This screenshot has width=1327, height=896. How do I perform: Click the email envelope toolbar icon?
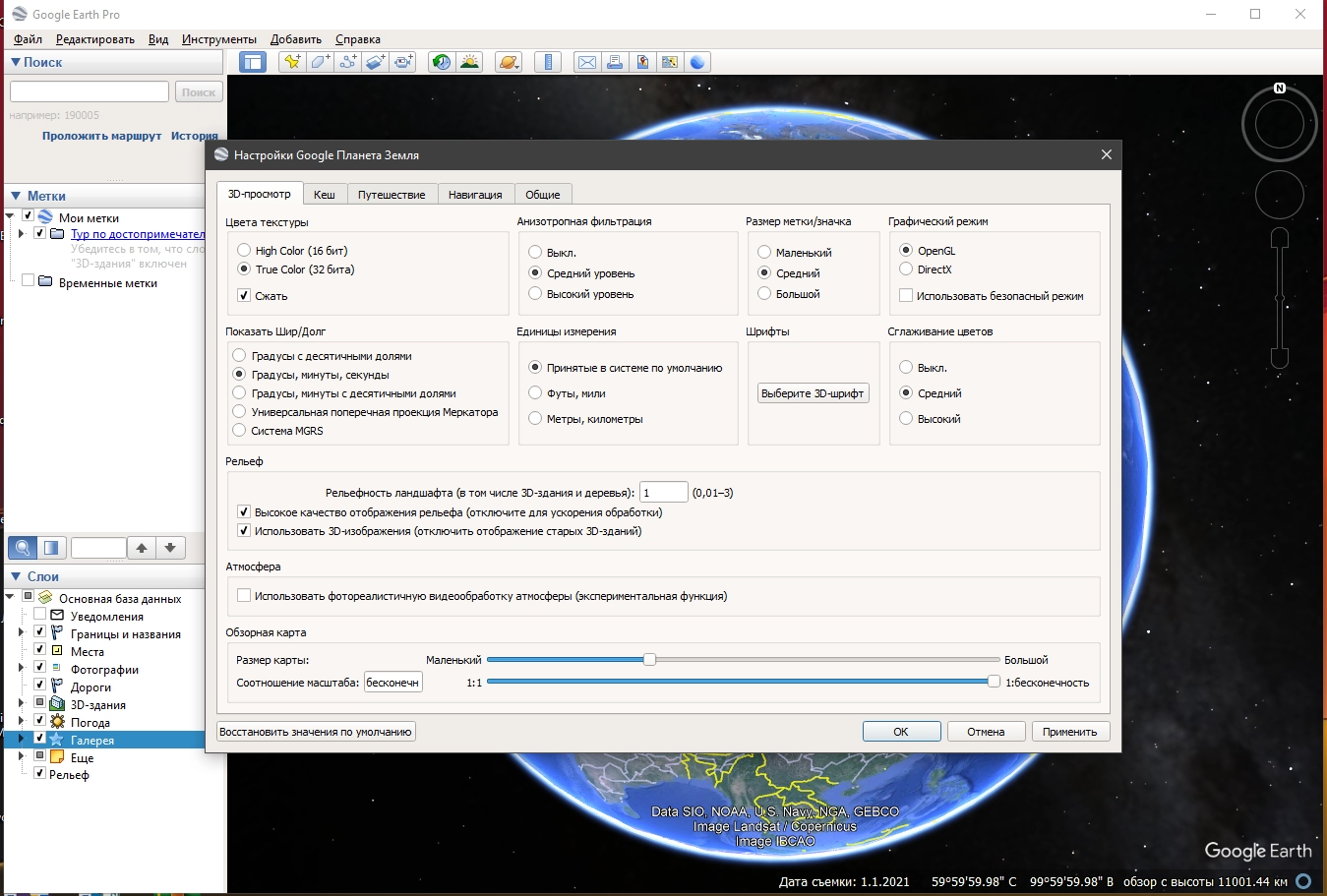[x=587, y=62]
